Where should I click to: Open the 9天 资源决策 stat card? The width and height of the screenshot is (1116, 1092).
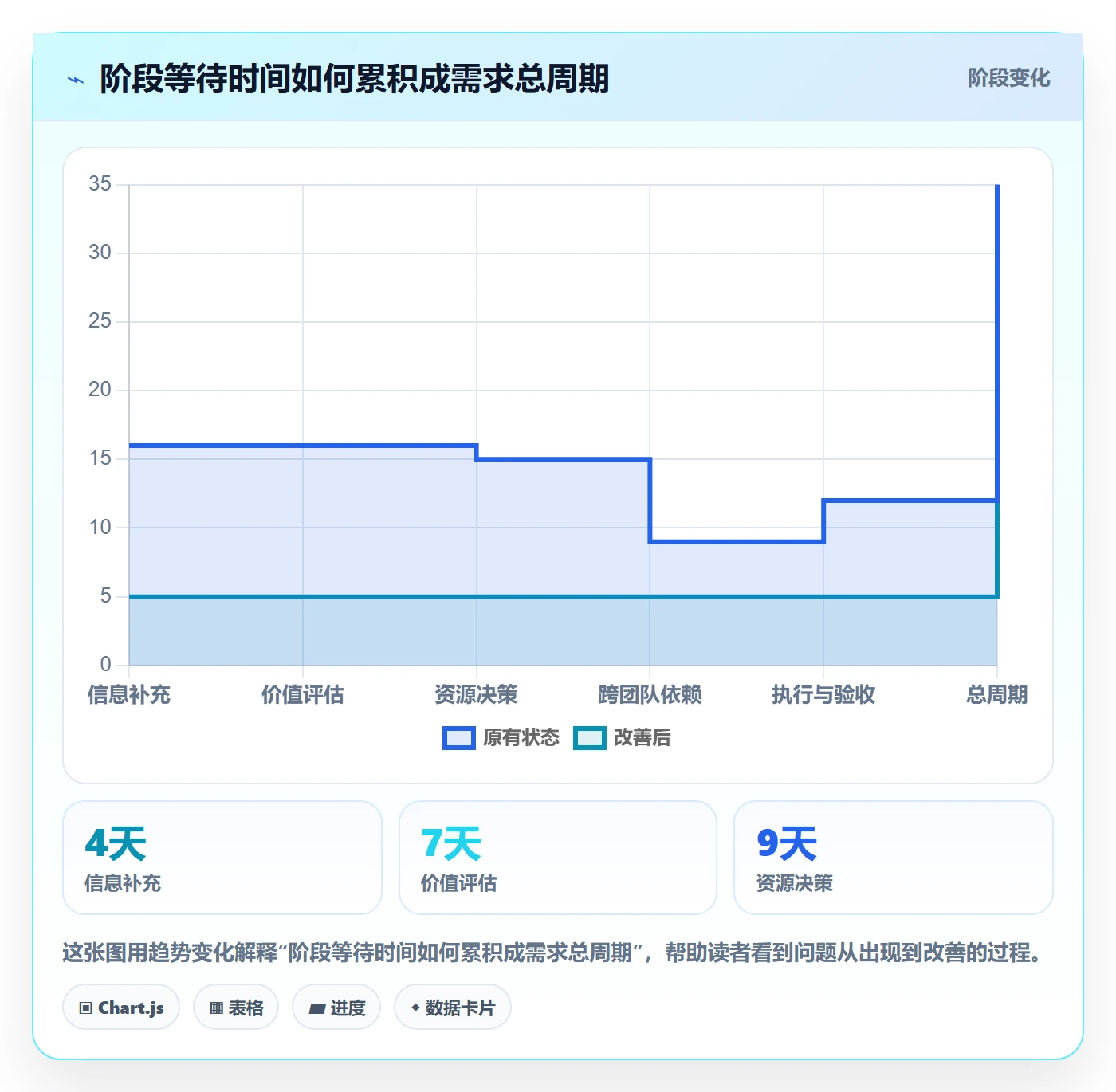coord(894,858)
